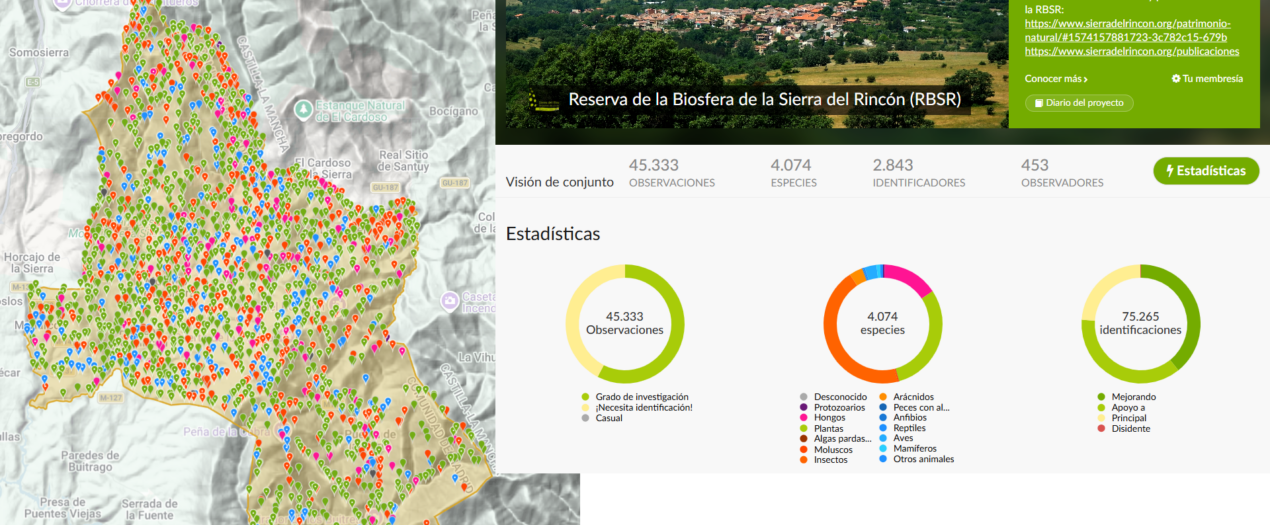
Task: Click the Aves legend entry
Action: coord(895,438)
